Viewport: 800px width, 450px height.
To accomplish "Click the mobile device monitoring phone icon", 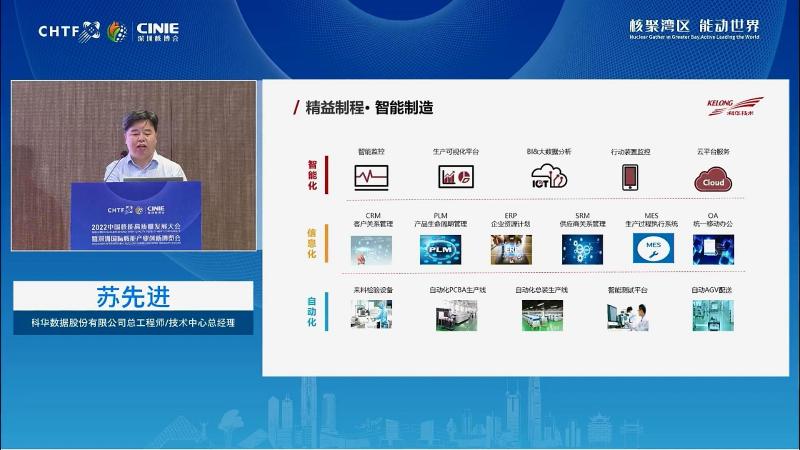I will pos(630,177).
